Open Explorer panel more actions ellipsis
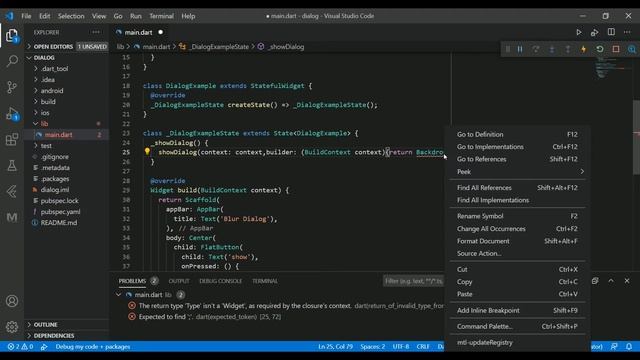 [x=96, y=32]
